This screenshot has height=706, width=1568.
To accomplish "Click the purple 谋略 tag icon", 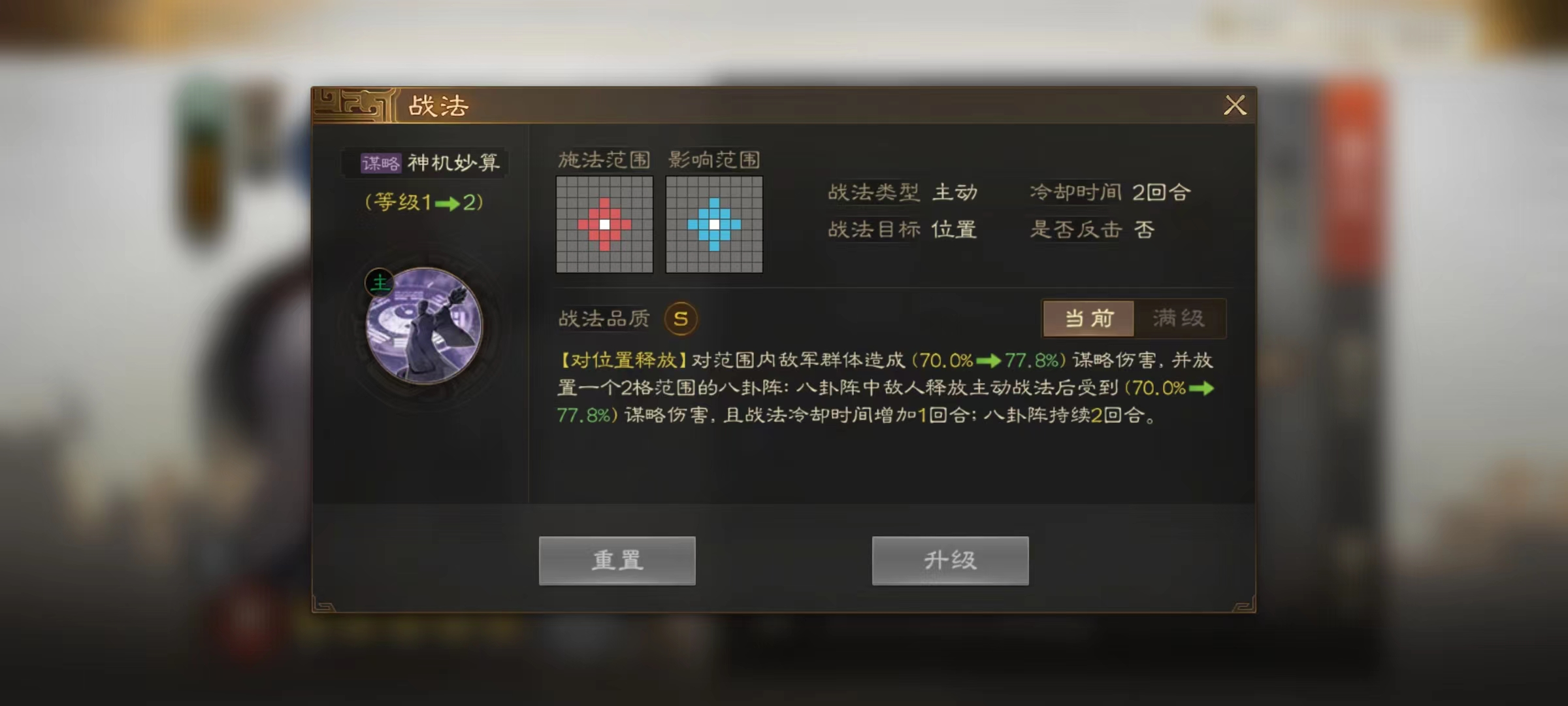I will [x=381, y=163].
